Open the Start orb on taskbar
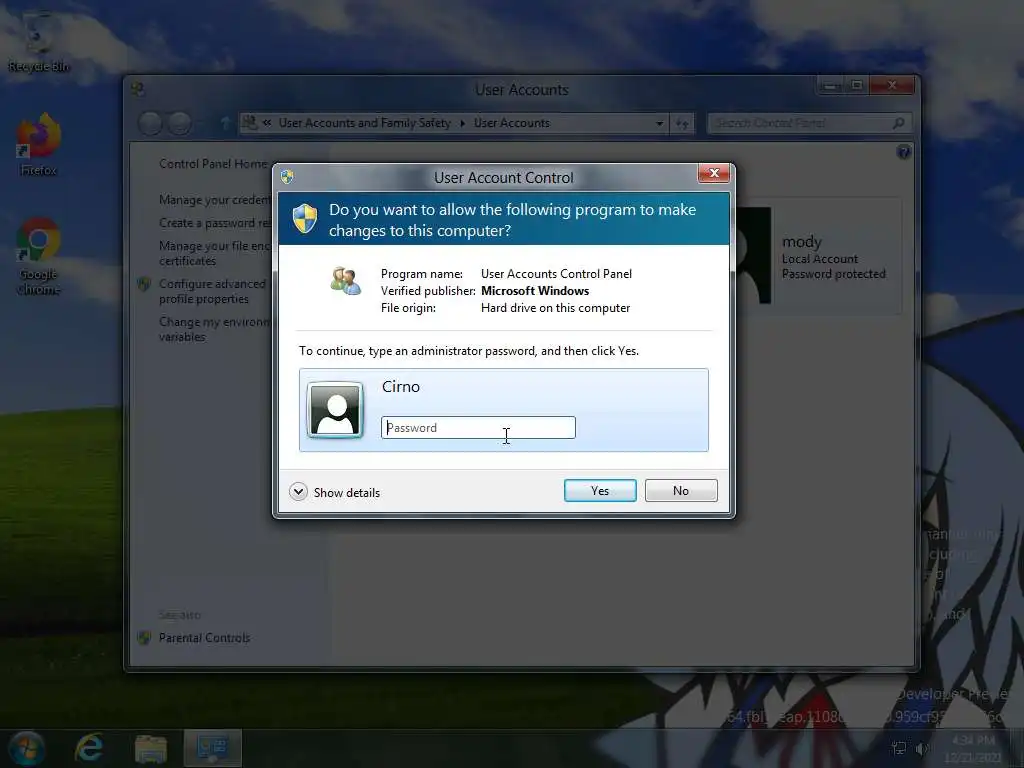This screenshot has width=1024, height=768. [27, 748]
